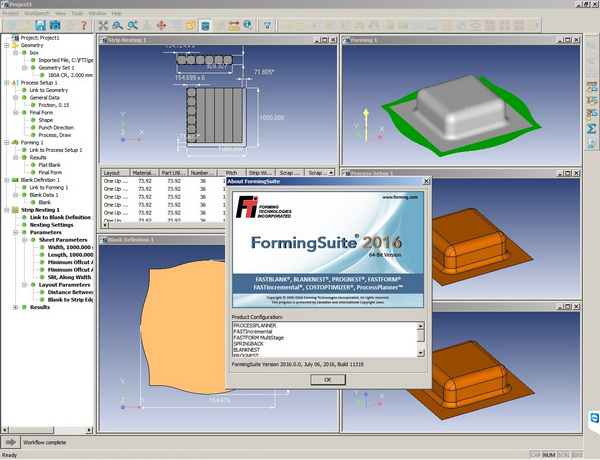
Task: Collapse the Process Setup 1 node
Action: [7, 81]
